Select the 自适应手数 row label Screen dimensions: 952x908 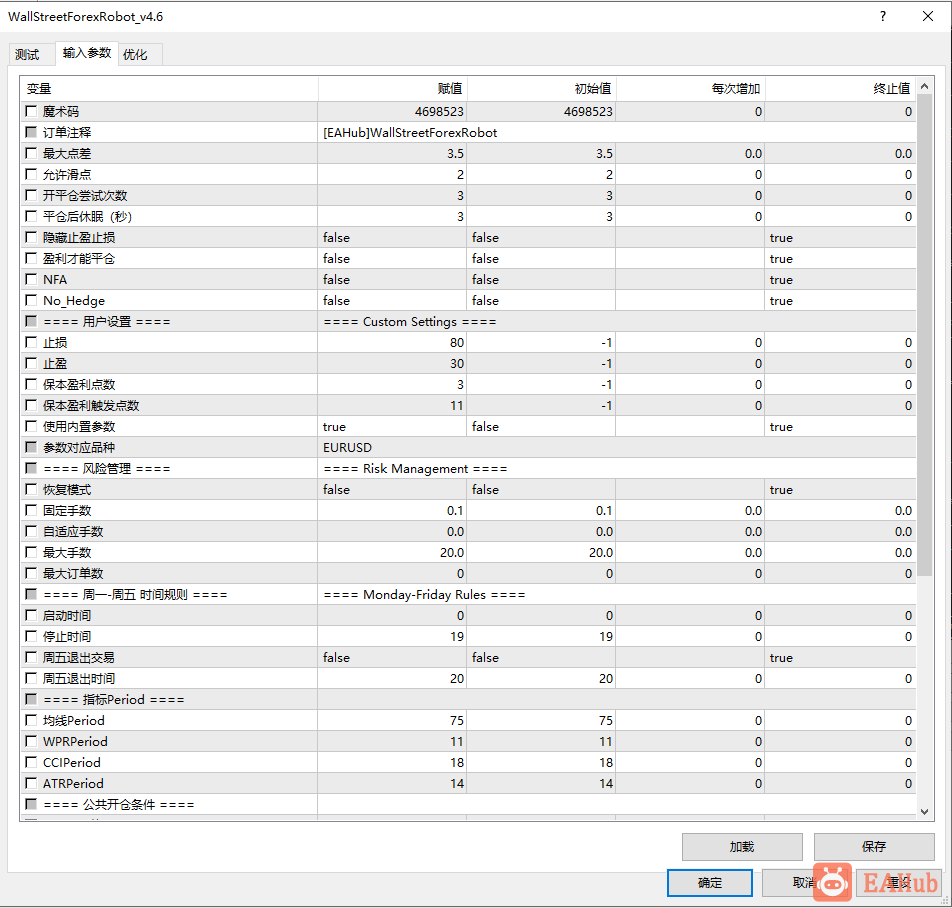click(73, 532)
